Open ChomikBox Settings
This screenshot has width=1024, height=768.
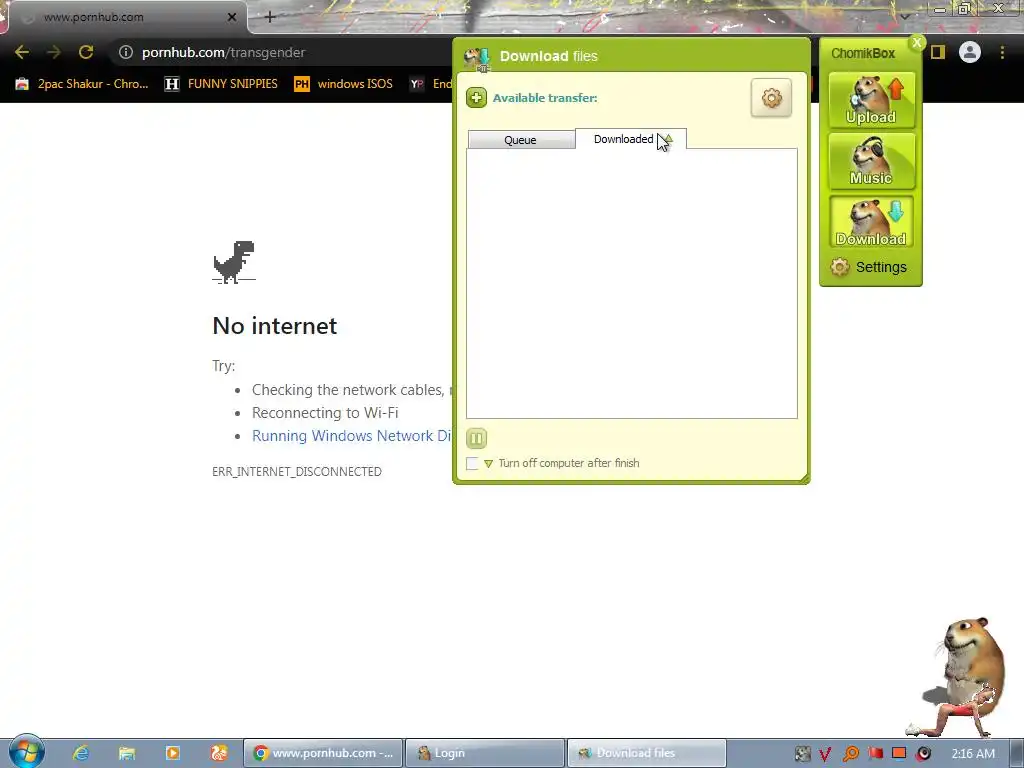click(869, 267)
